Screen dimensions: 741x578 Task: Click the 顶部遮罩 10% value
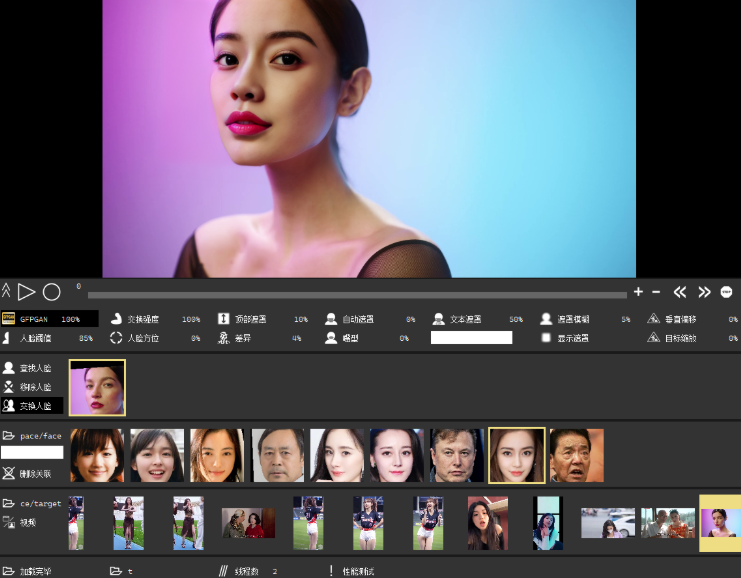[301, 319]
